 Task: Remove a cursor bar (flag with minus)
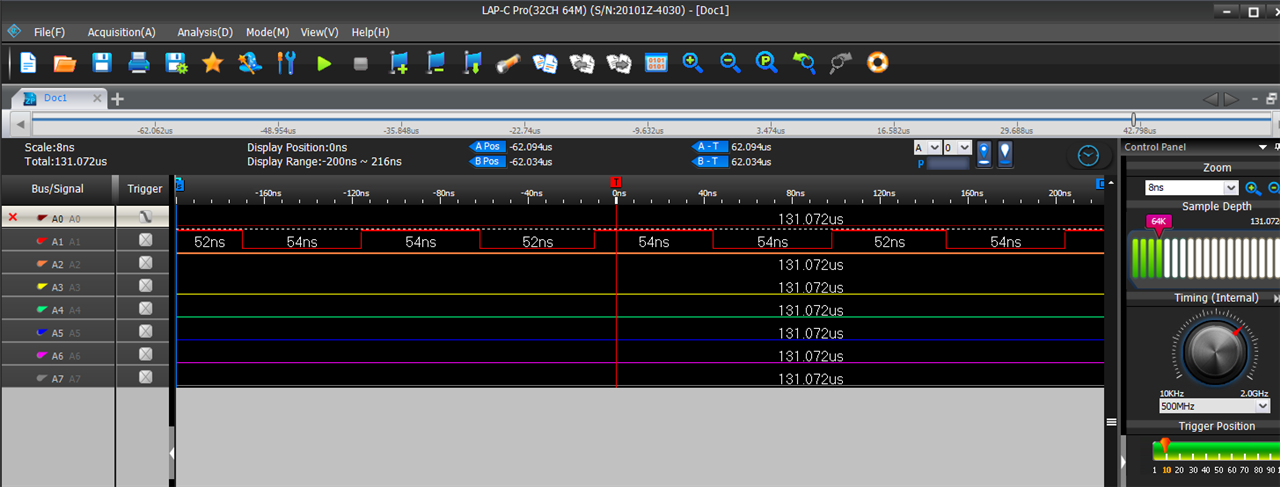(435, 63)
